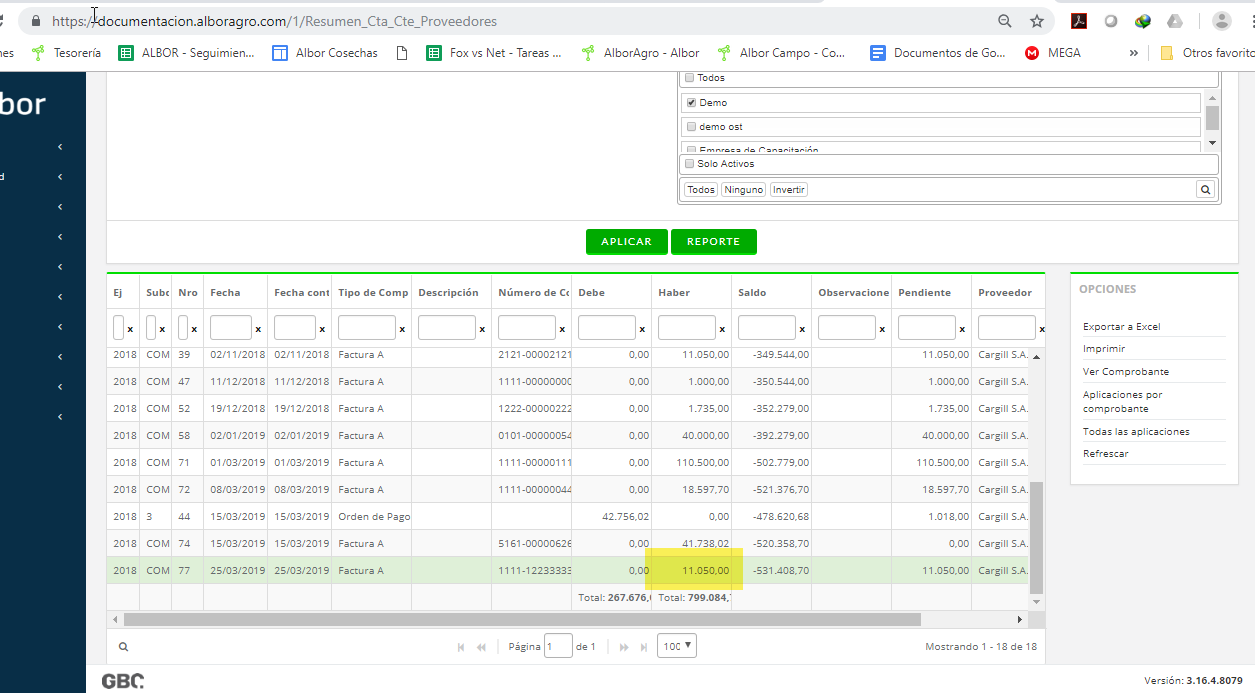Select the Imprimir option
Screen dimensions: 1255x693
1104,349
